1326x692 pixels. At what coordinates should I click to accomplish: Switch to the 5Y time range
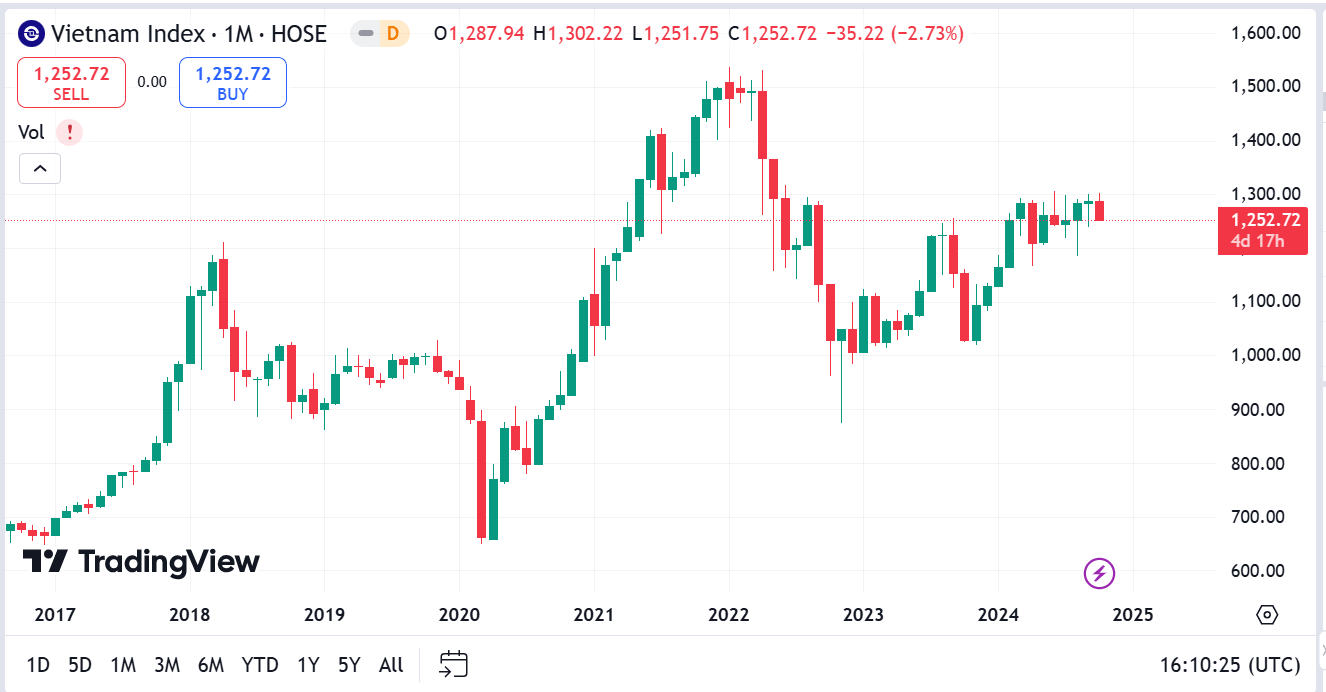coord(348,664)
